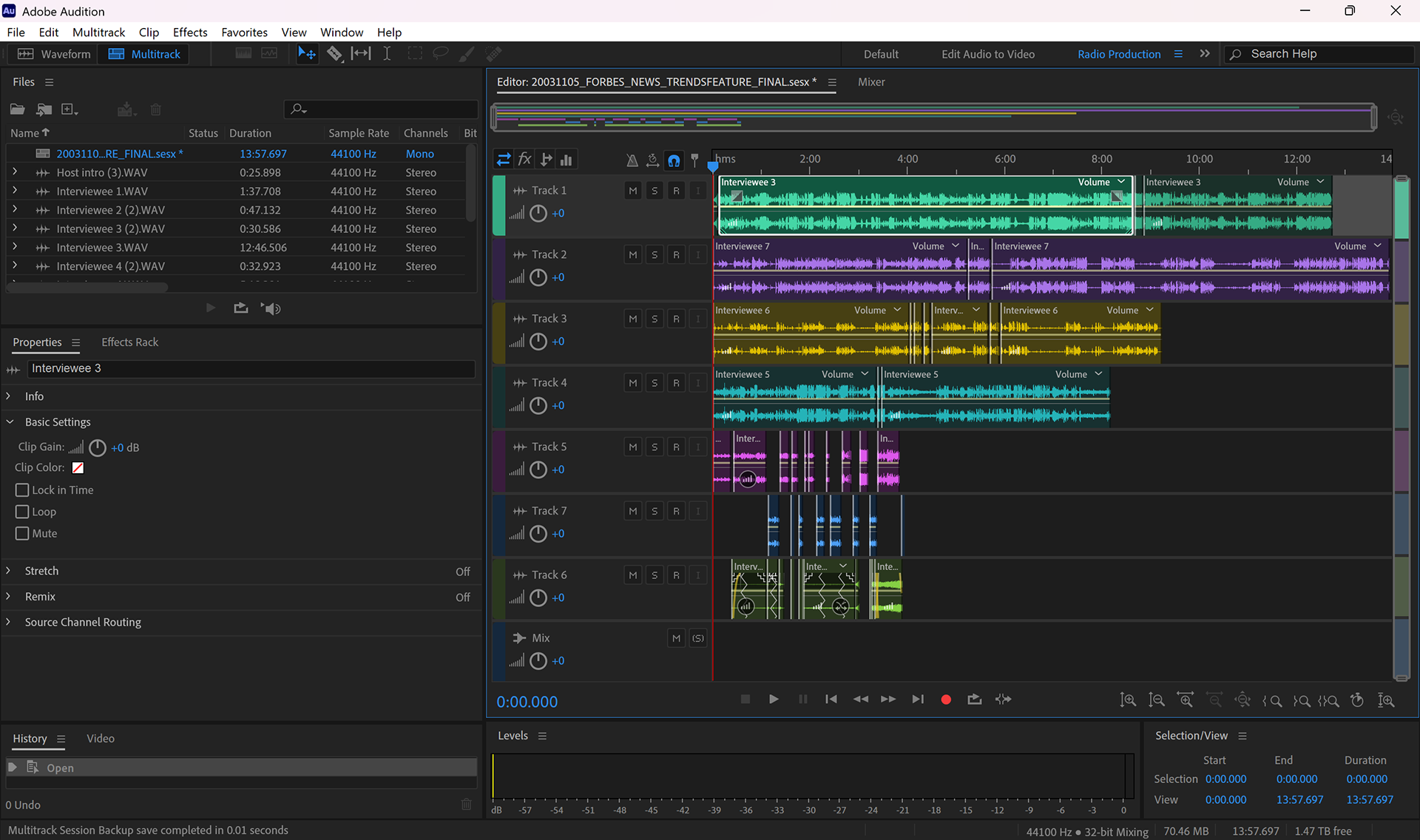The width and height of the screenshot is (1420, 840).
Task: Open the Multitrack menu
Action: pyautogui.click(x=98, y=33)
